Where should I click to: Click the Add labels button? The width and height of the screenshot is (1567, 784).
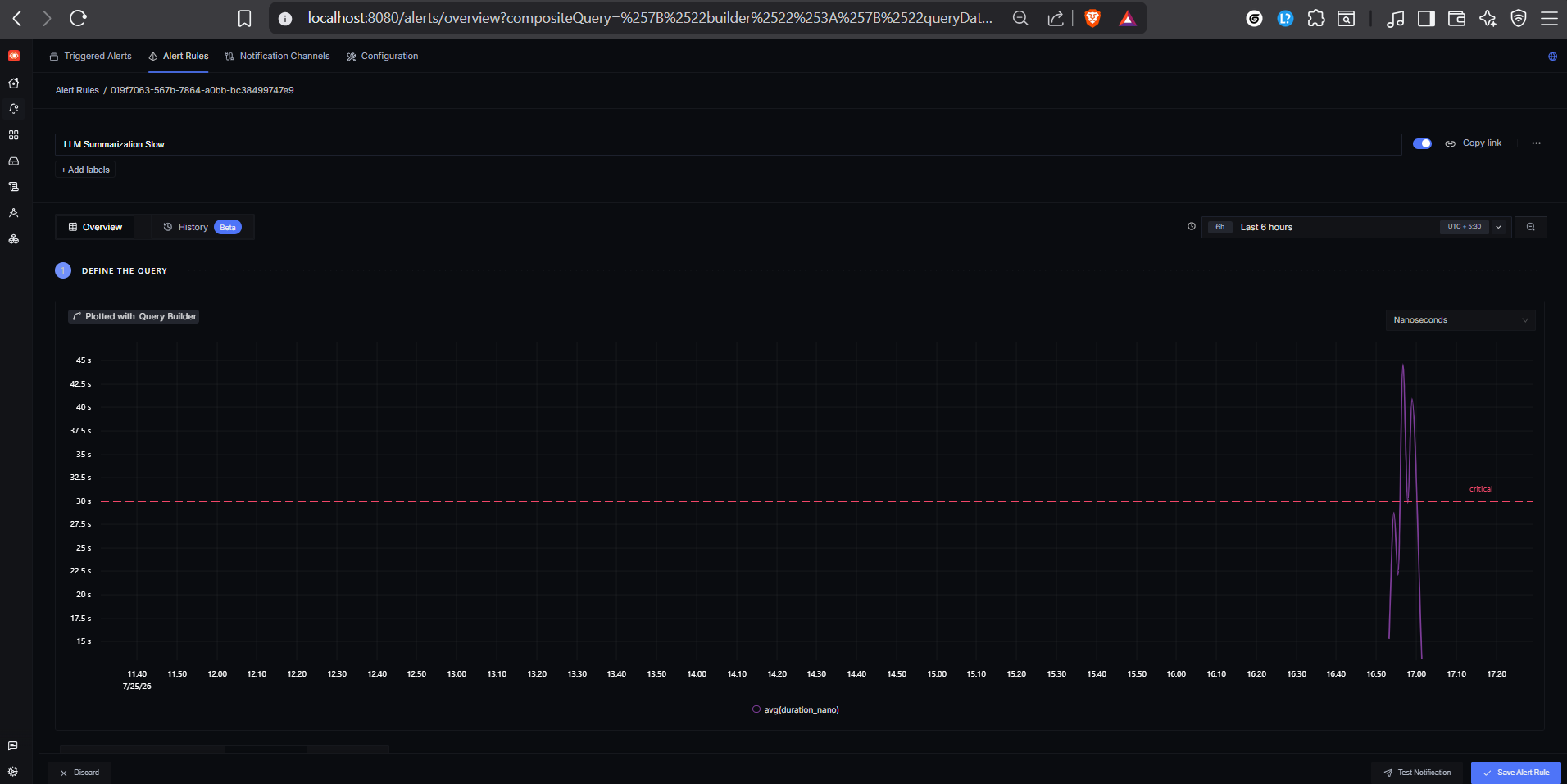coord(85,170)
